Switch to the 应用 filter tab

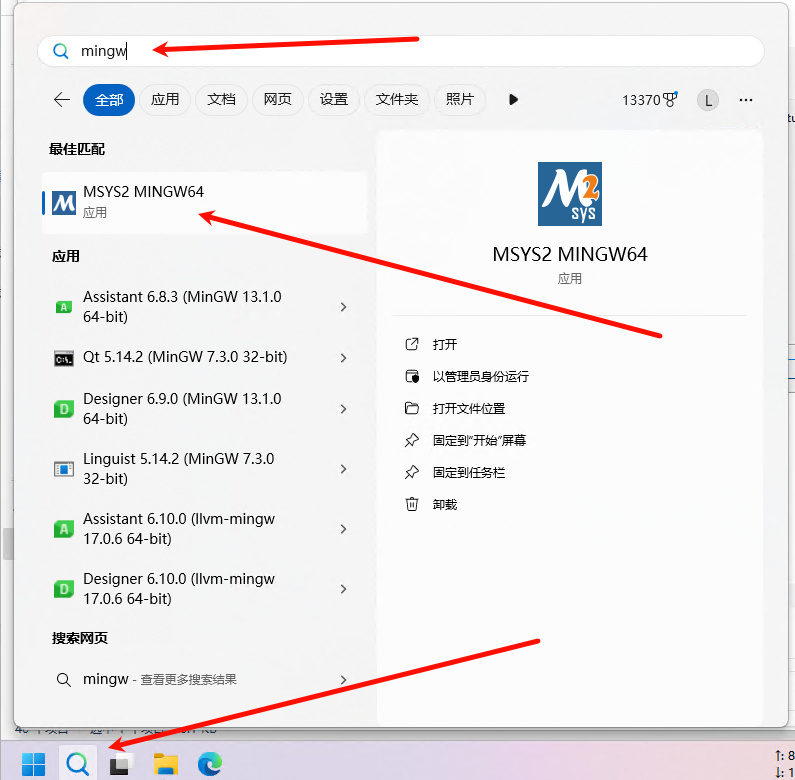tap(165, 100)
